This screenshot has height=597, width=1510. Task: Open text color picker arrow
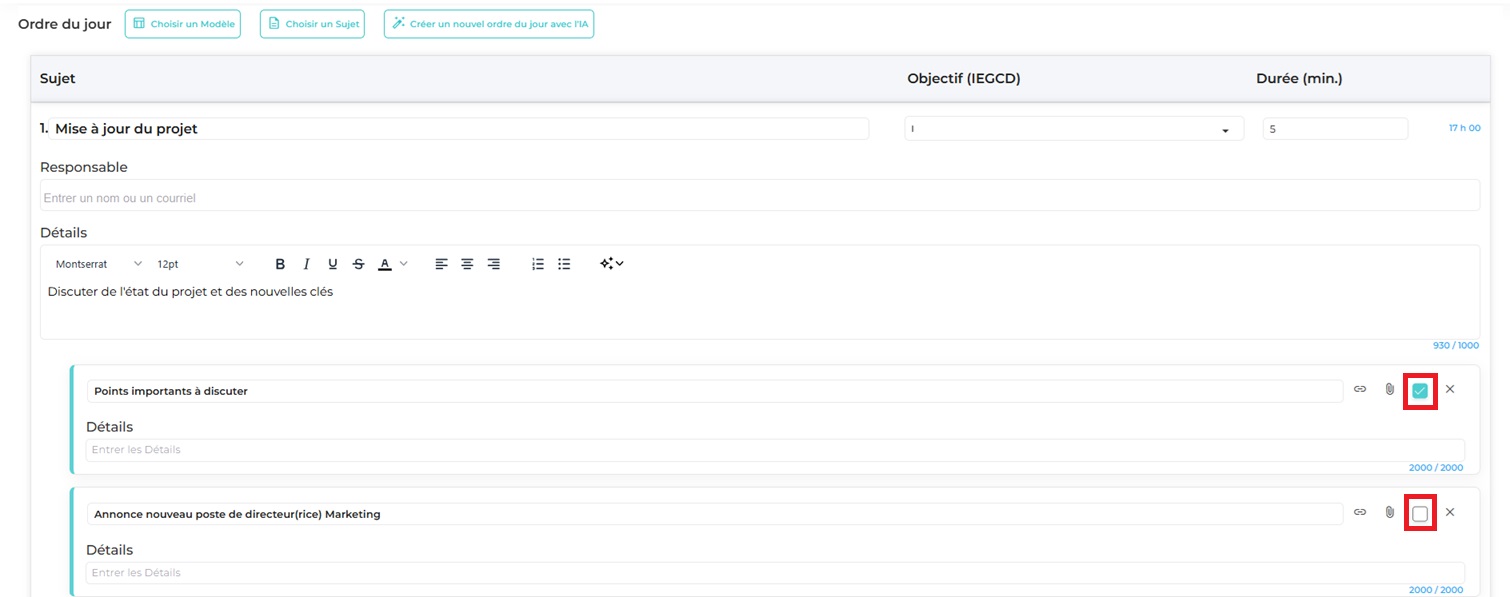(x=404, y=264)
